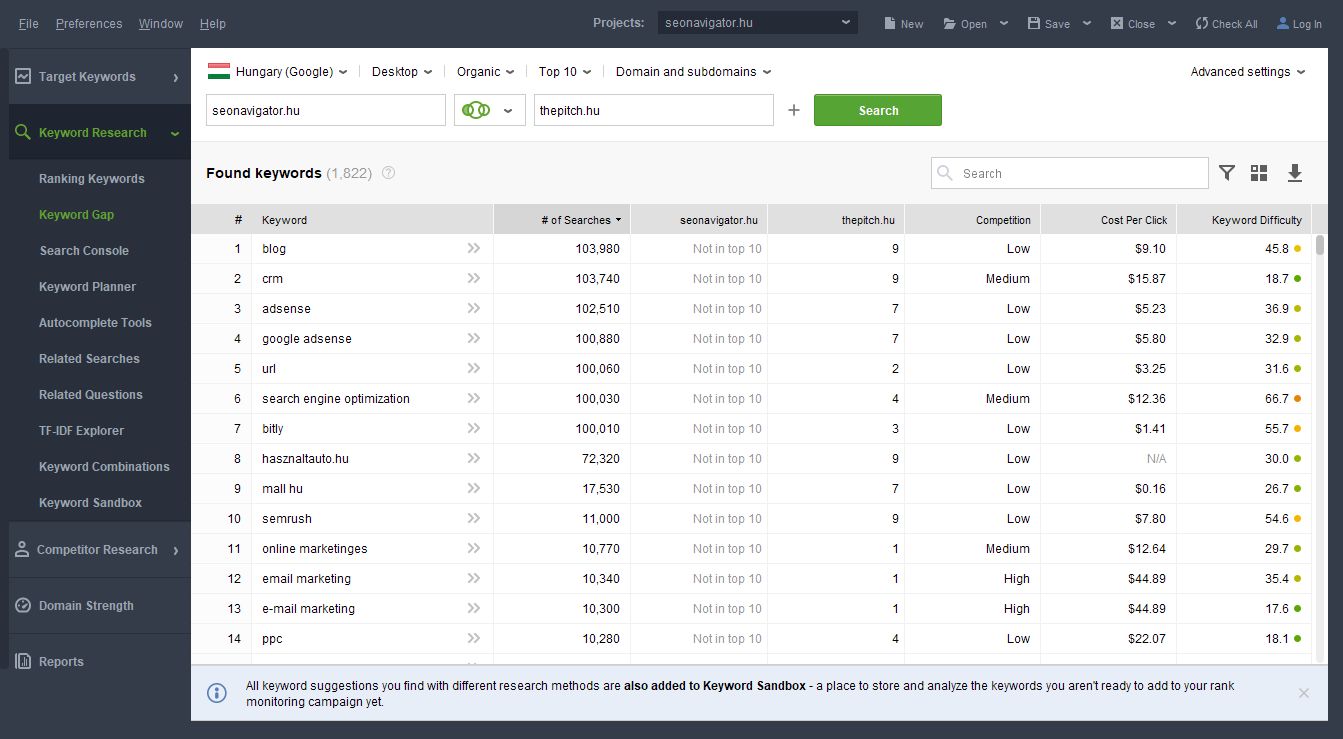Add another competitor with plus icon

[x=794, y=110]
